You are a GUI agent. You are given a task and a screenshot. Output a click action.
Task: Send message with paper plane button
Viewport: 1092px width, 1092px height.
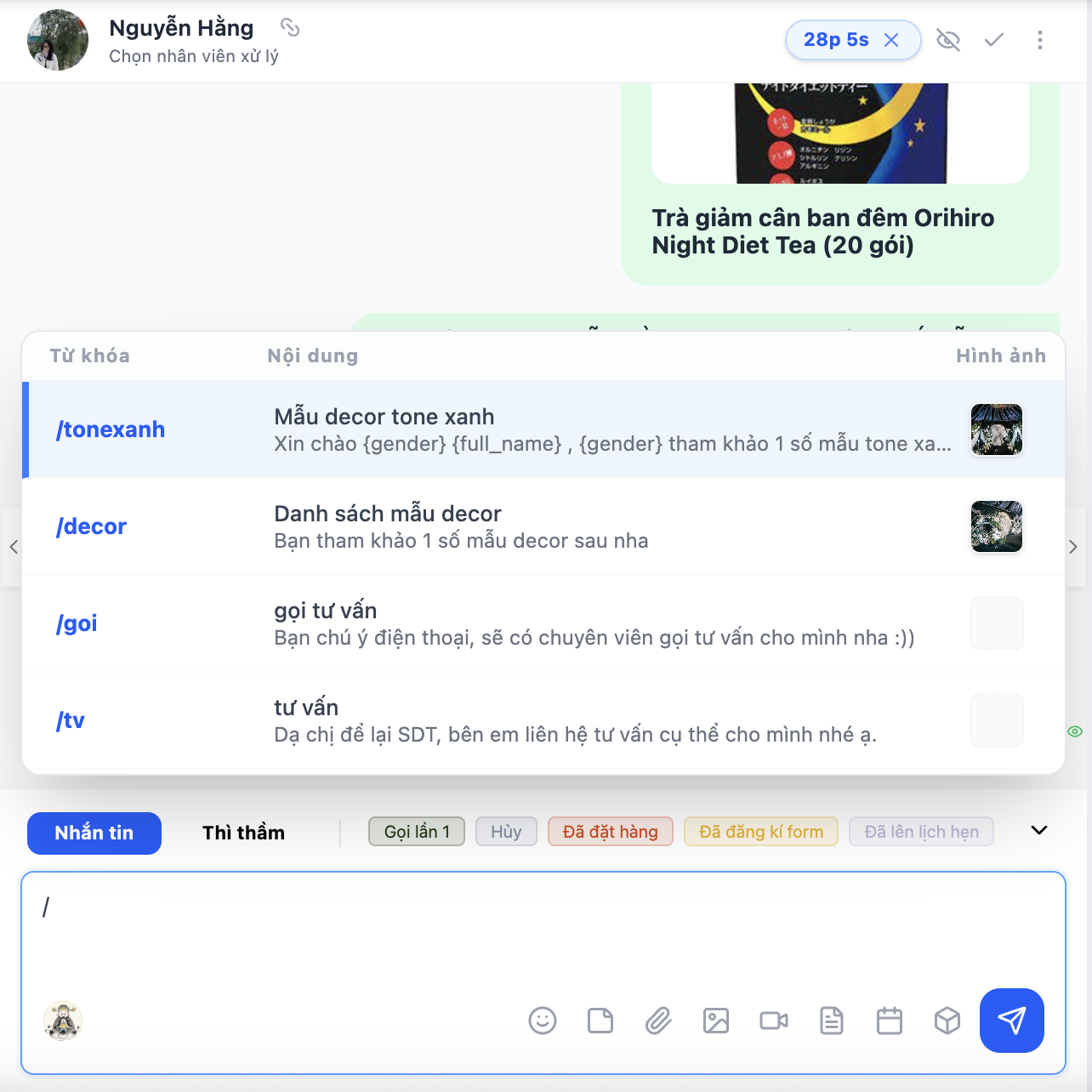(x=1012, y=1021)
